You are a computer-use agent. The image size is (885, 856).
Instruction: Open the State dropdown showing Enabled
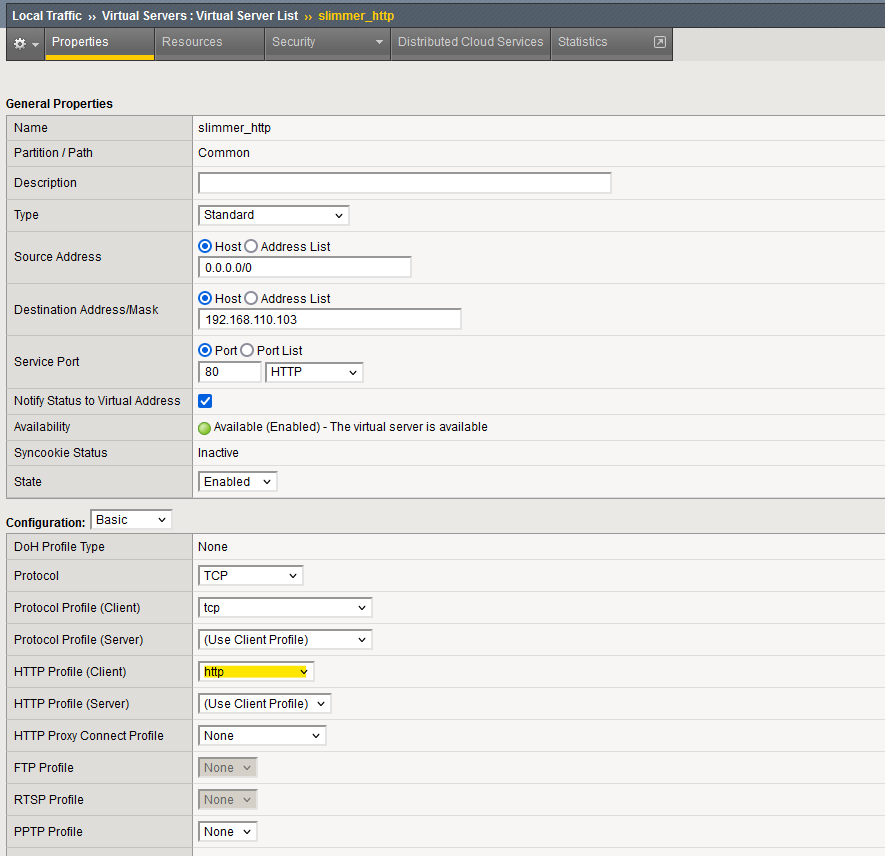(x=237, y=481)
